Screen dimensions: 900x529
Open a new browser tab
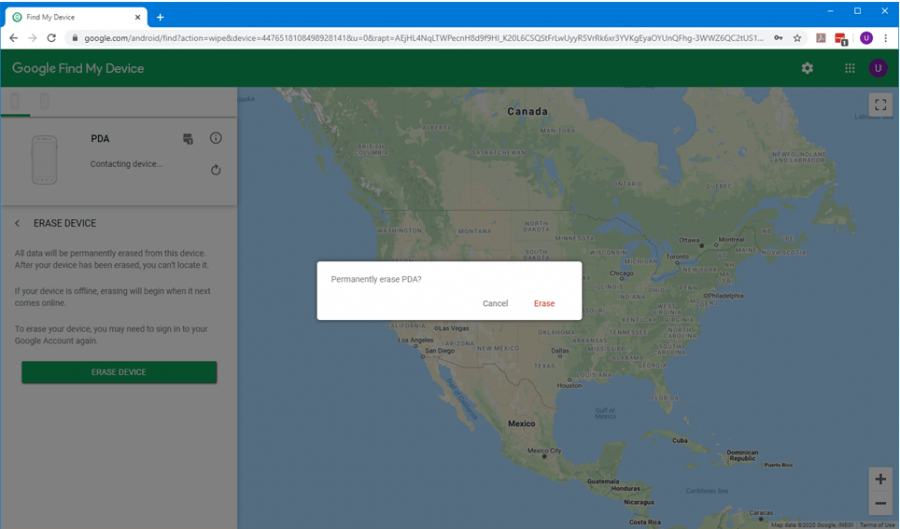(160, 17)
